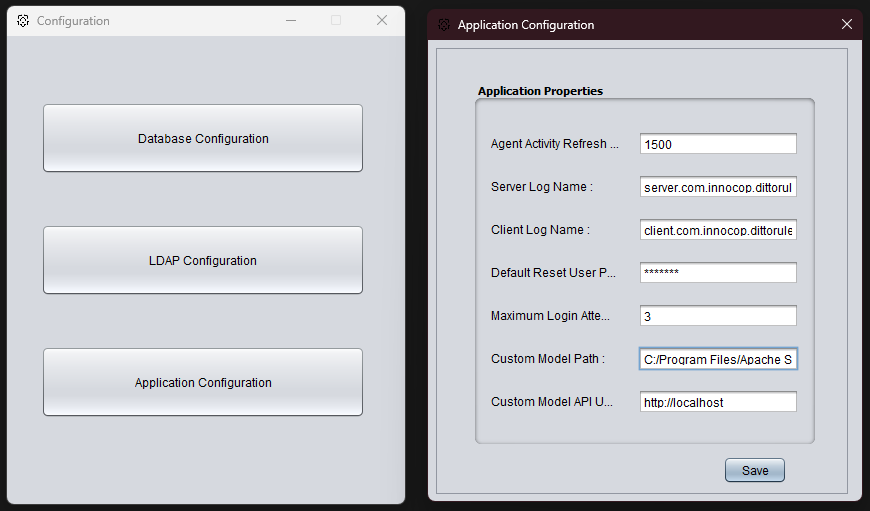Focus the Custom Model API URL field
Screen dimensions: 870x511
718,402
